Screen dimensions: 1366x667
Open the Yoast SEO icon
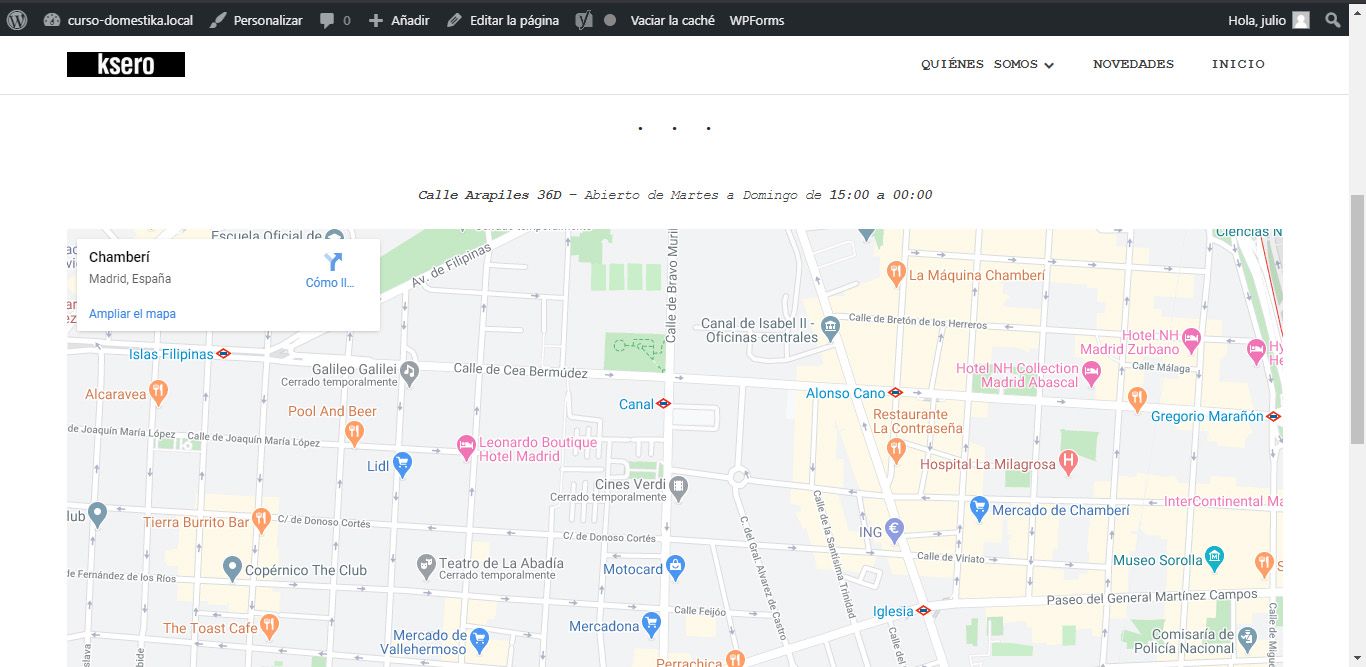584,20
